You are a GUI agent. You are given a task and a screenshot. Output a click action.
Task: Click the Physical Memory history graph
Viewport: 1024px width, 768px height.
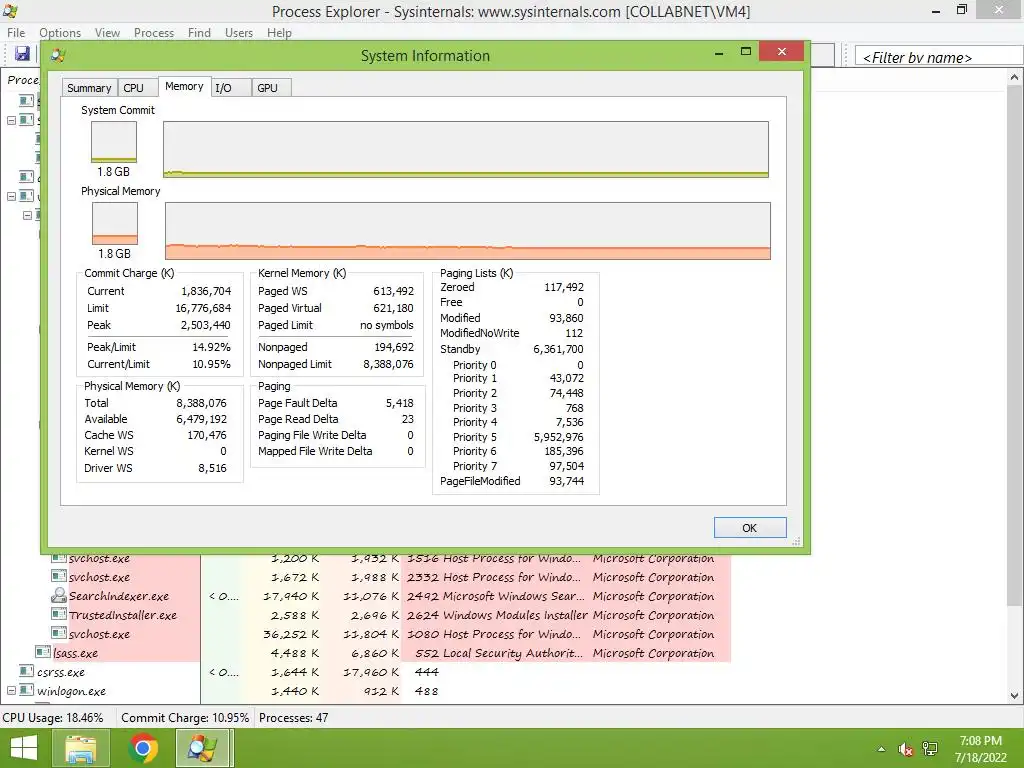point(468,231)
